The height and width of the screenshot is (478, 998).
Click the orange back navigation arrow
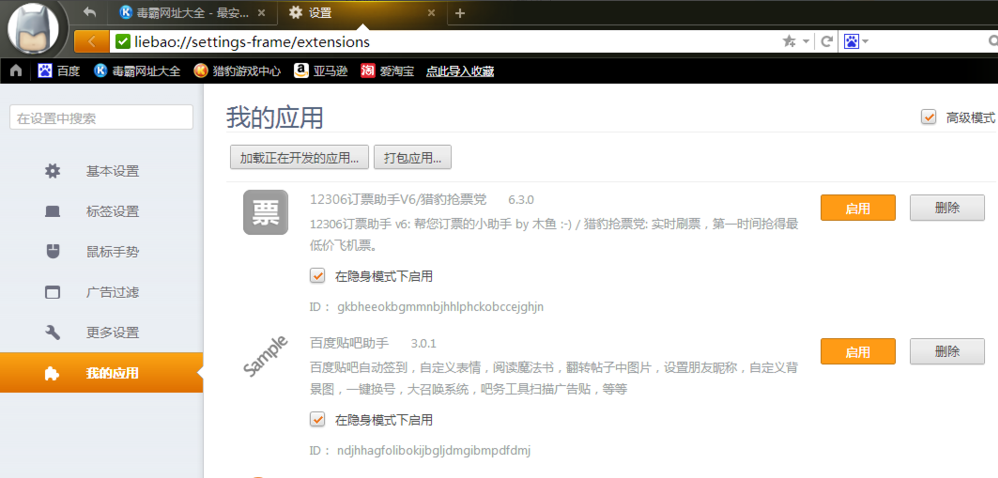[x=91, y=42]
